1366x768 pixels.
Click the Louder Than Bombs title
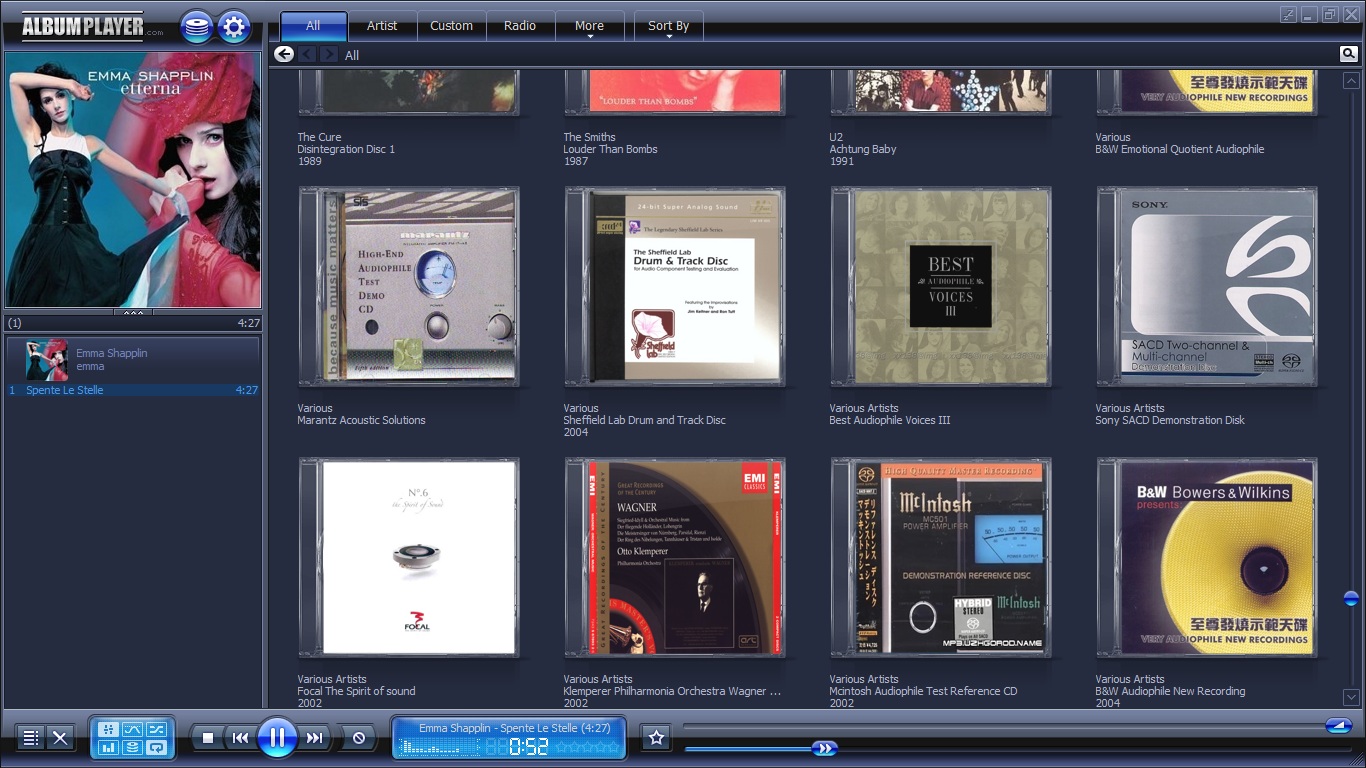[610, 149]
